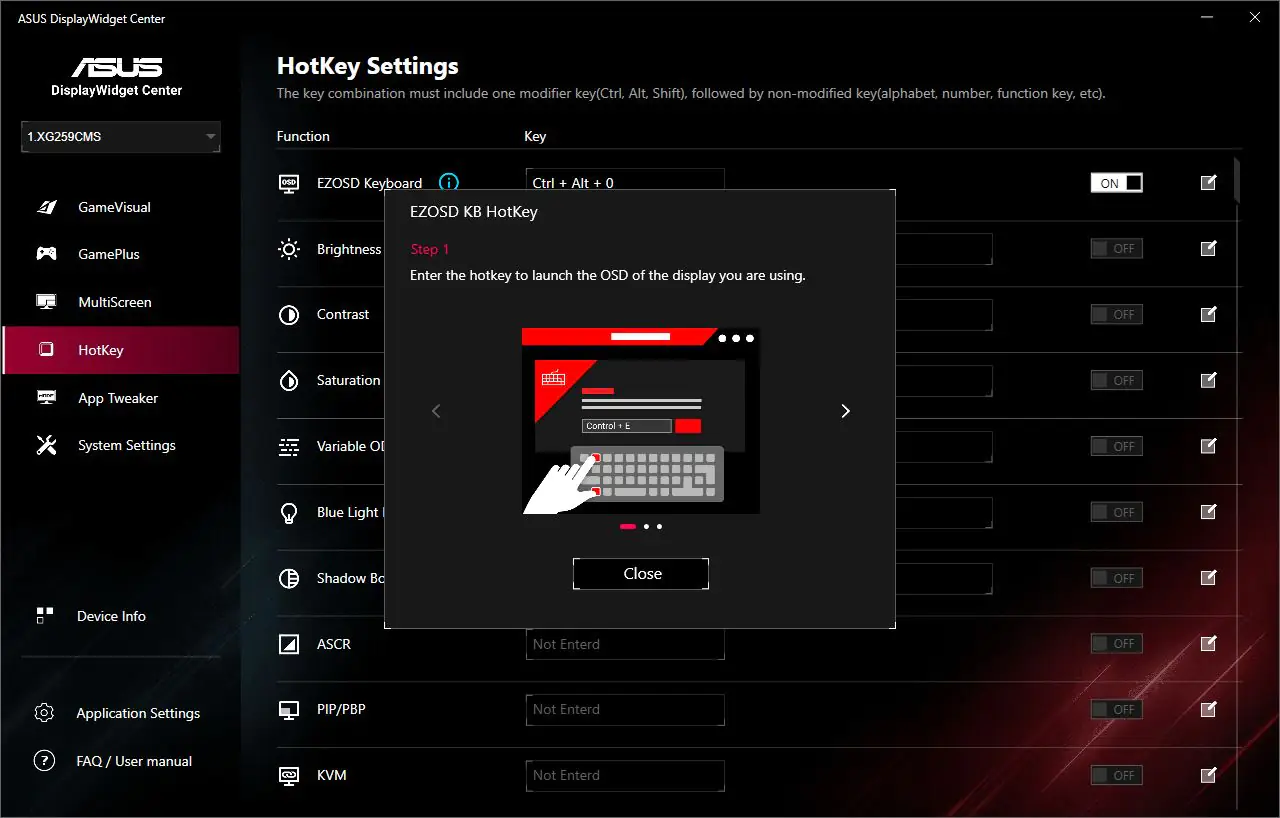Click the ASCR hotkey input field

point(624,645)
